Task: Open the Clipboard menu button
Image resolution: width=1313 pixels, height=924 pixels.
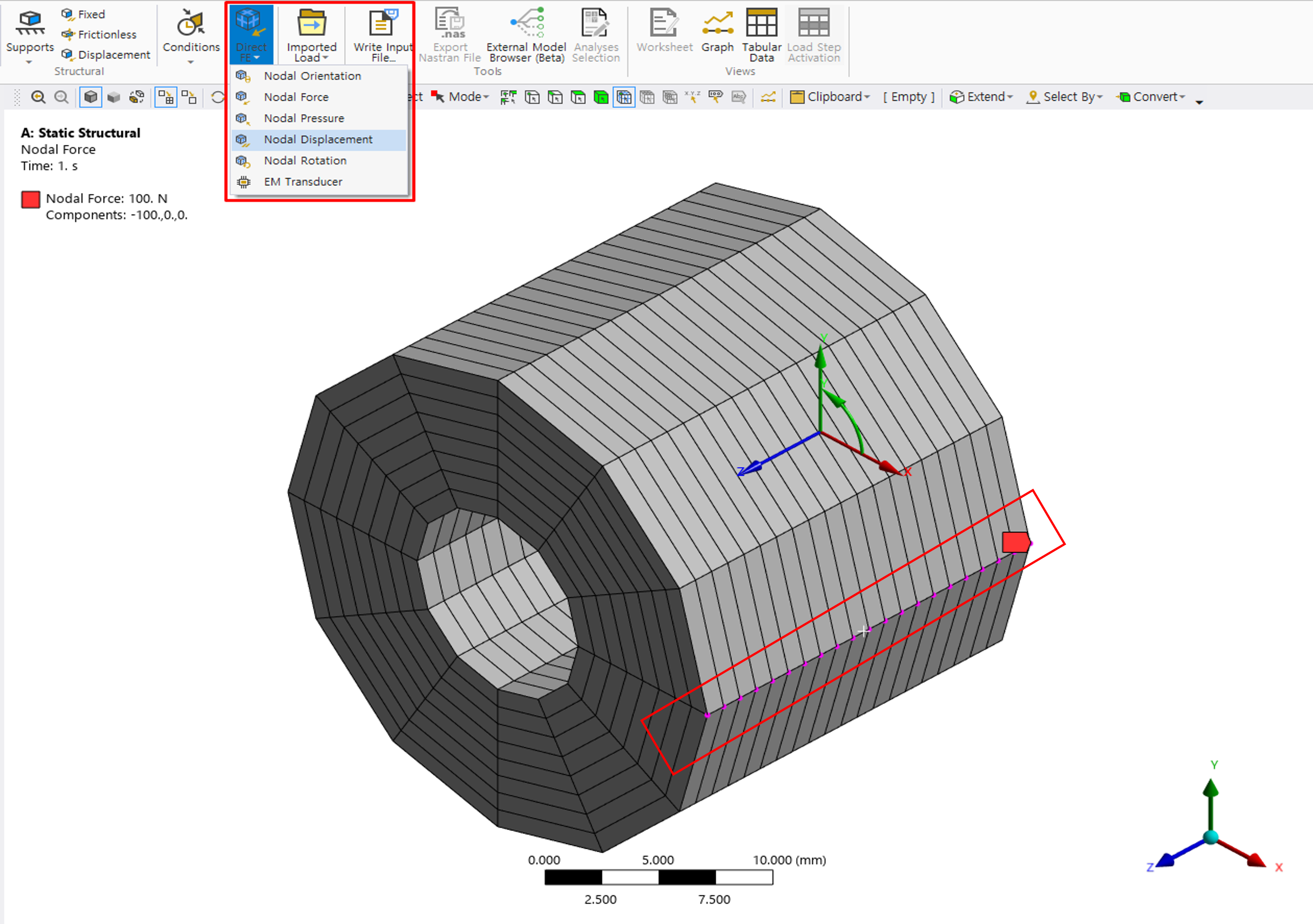Action: [x=830, y=97]
